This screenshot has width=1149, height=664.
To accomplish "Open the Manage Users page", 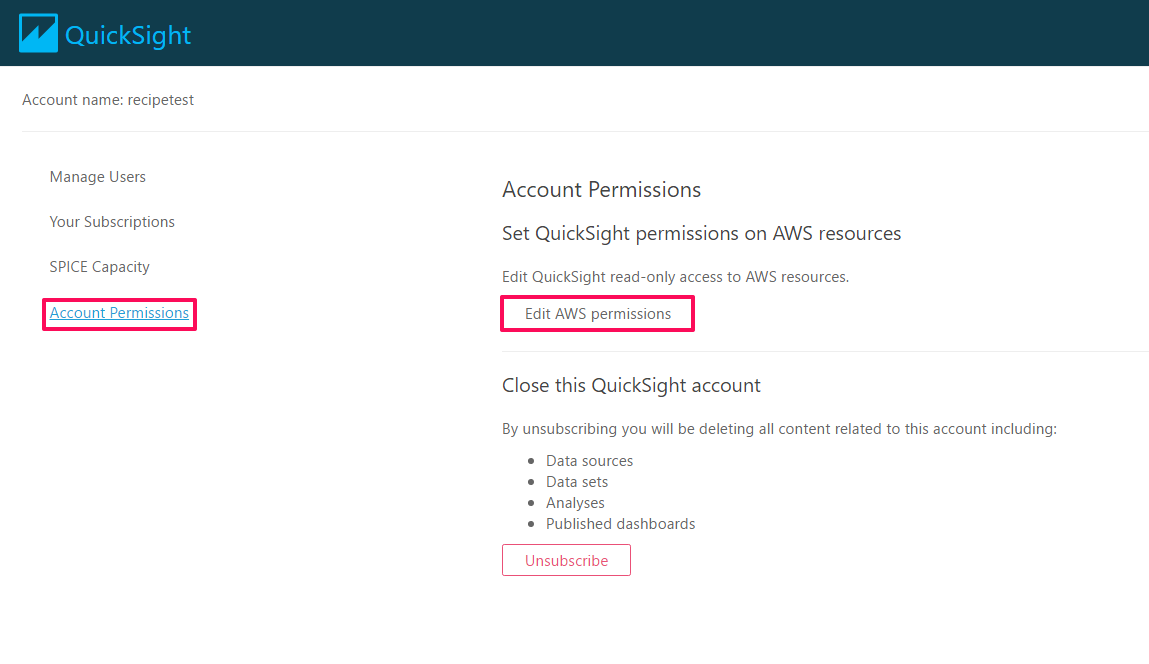I will pyautogui.click(x=98, y=177).
